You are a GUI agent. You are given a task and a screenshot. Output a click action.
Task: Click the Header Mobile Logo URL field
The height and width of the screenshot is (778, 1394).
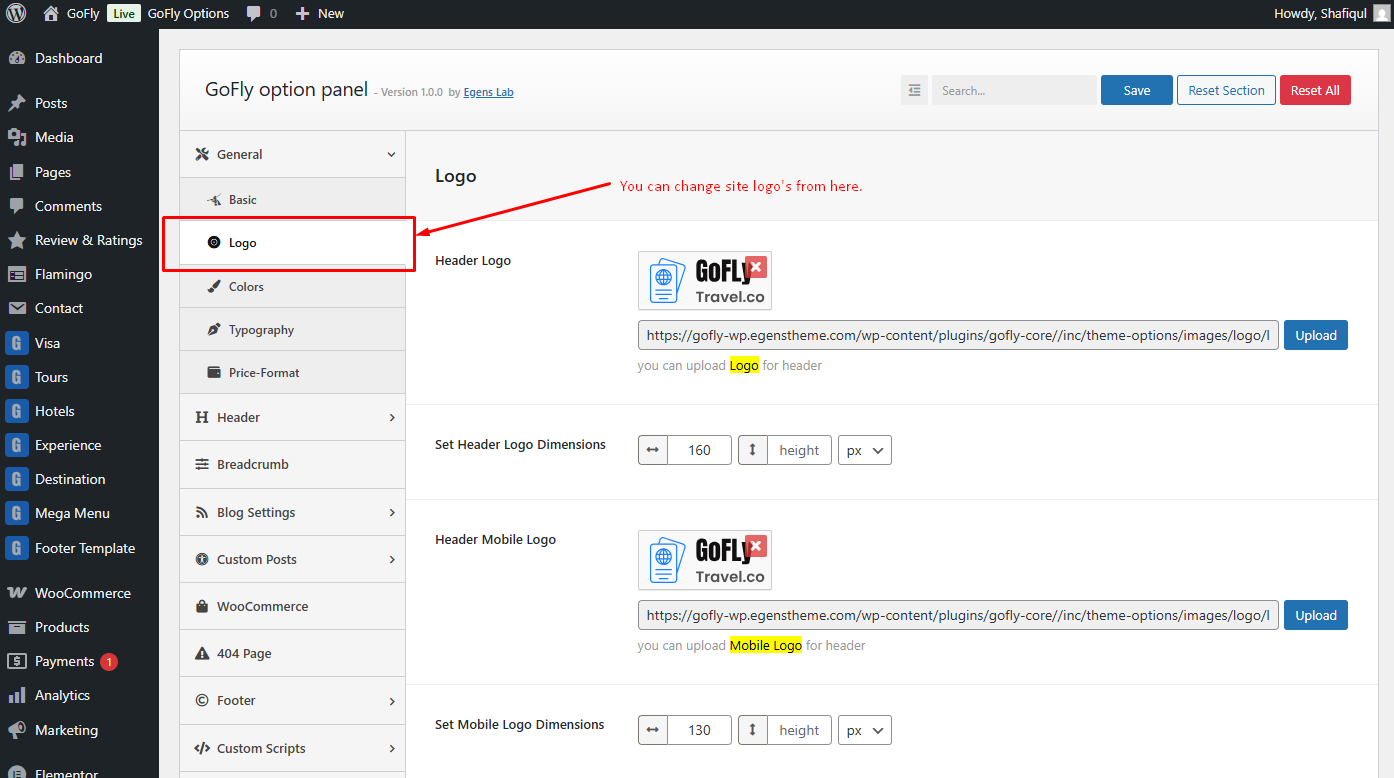[958, 615]
